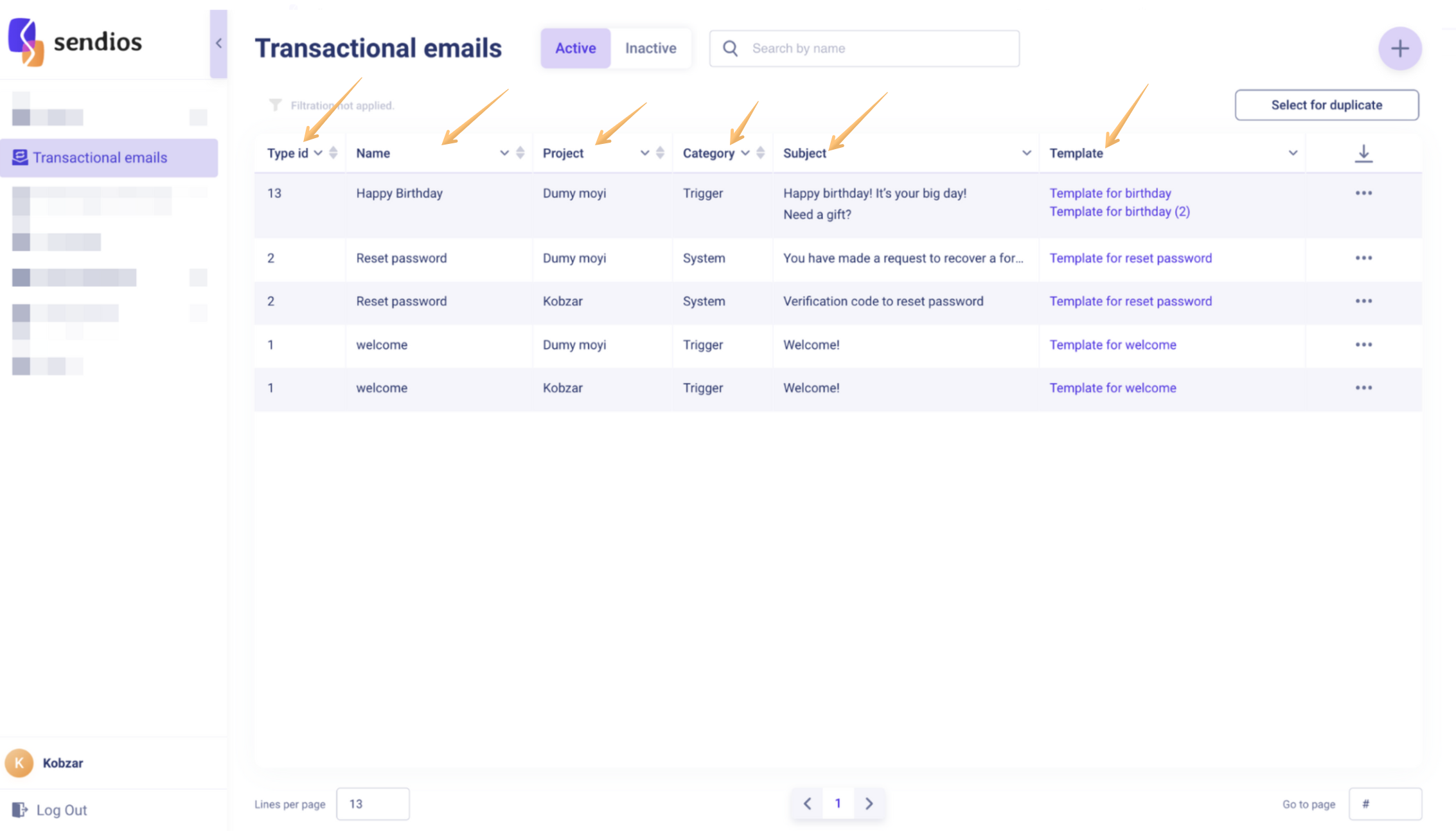Viewport: 1456px width, 831px height.
Task: Toggle sort arrows on Name column
Action: point(520,153)
